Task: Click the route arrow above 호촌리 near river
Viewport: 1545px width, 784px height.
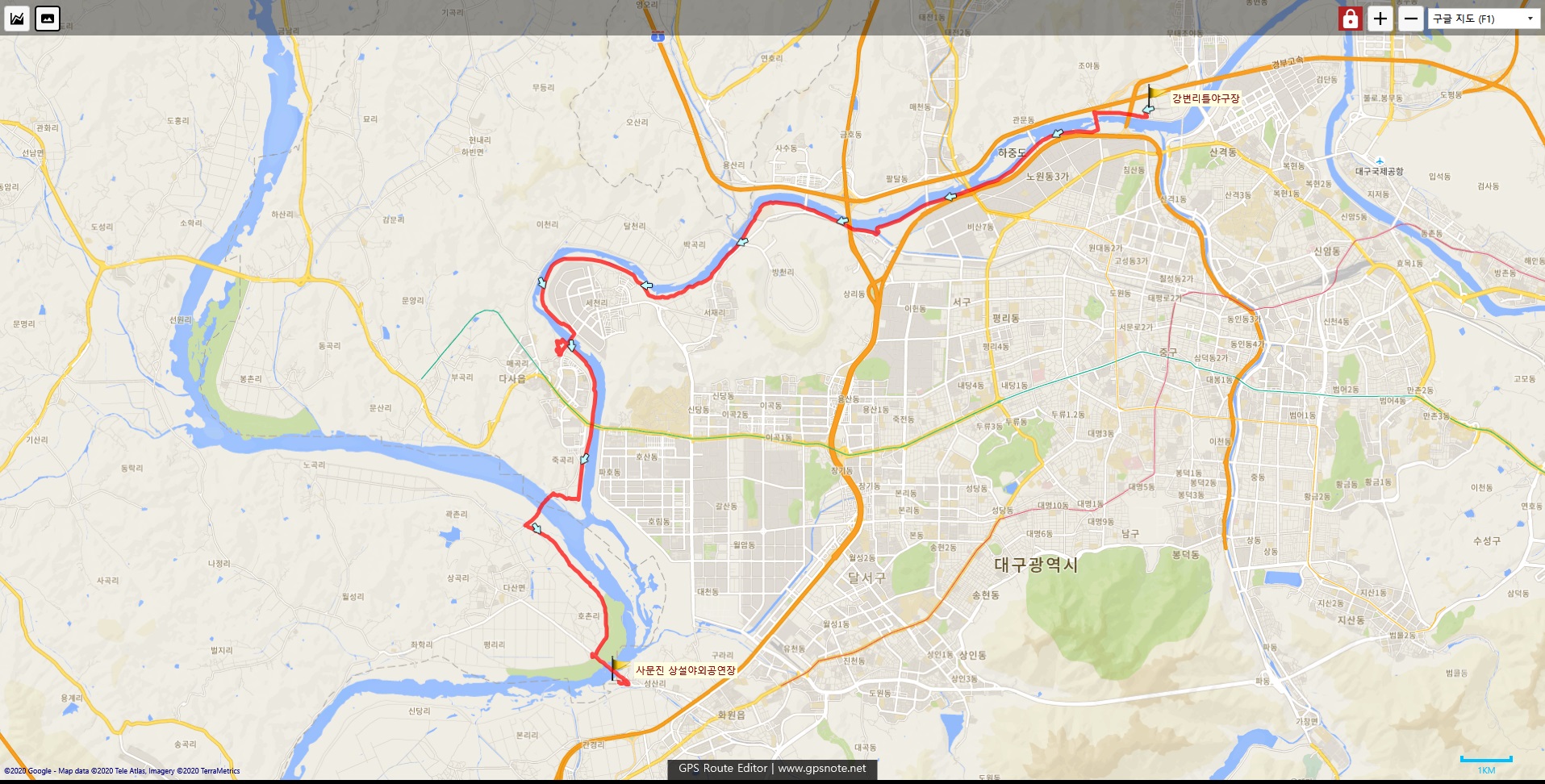Action: tap(536, 528)
